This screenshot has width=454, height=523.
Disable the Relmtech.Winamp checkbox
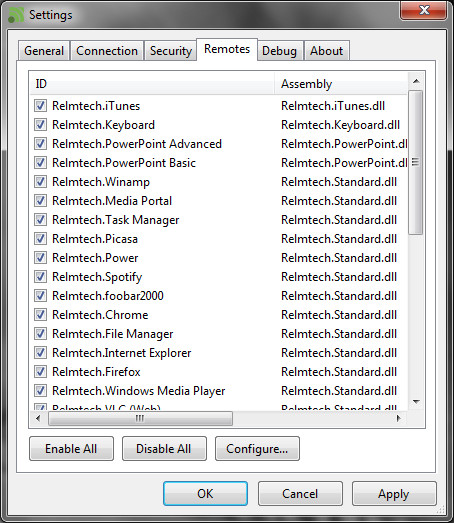pyautogui.click(x=40, y=182)
